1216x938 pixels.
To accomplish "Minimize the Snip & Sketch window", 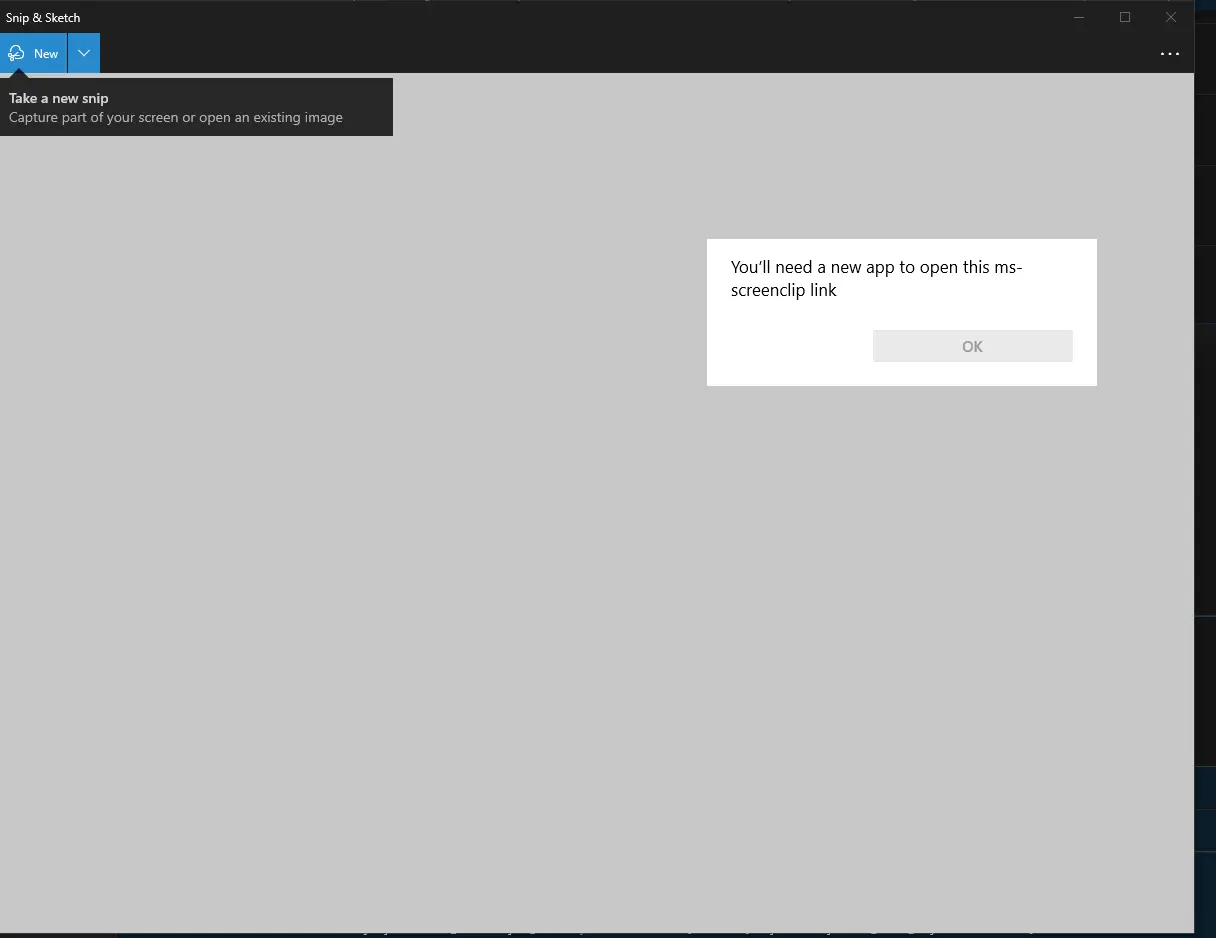I will click(1079, 17).
